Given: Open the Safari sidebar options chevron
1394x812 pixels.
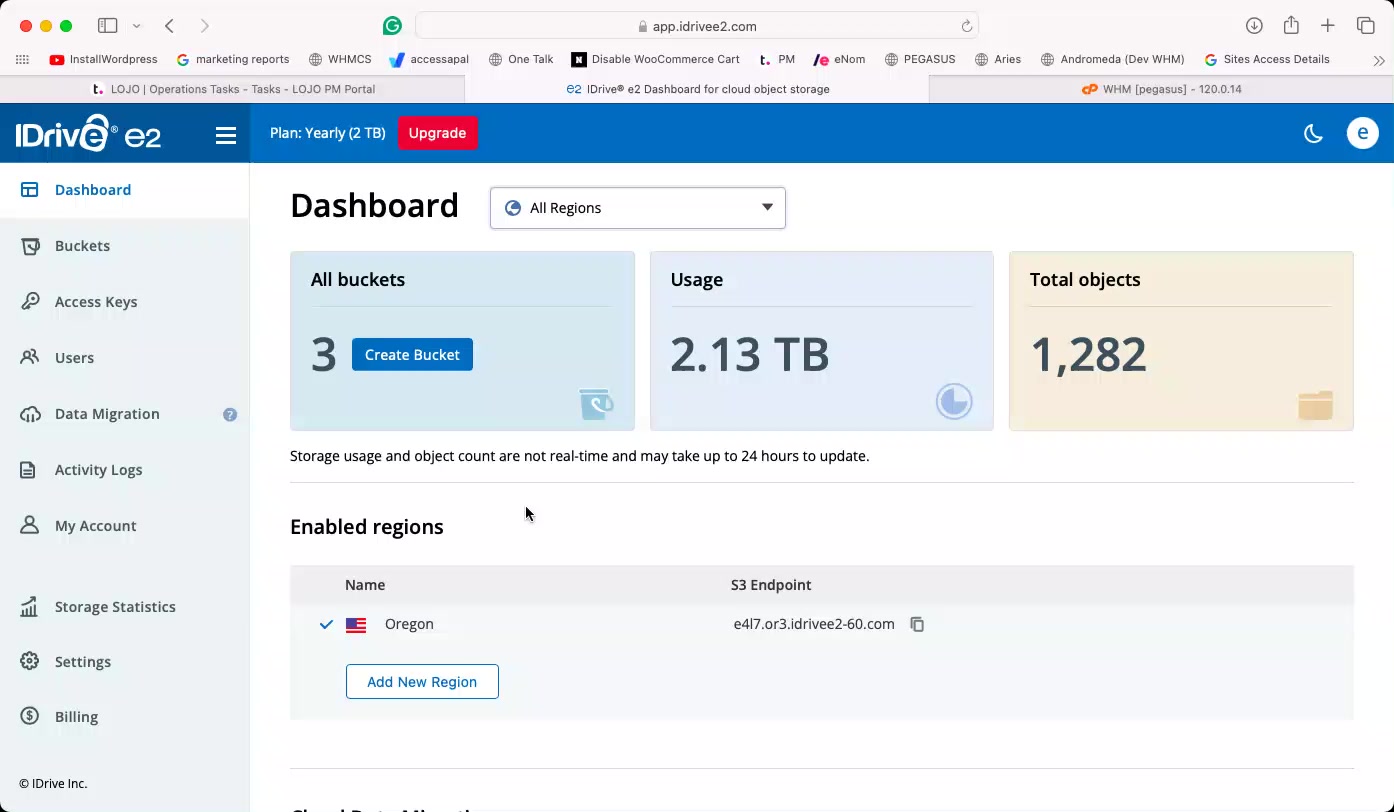Looking at the screenshot, I should click(x=137, y=26).
